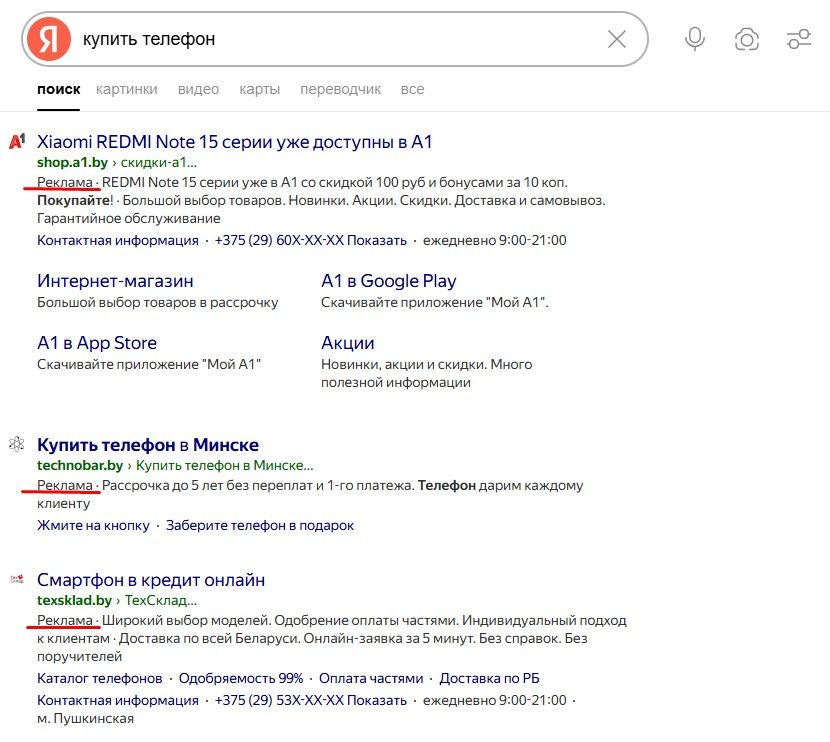Screen dimensions: 830x742
Task: Click the A1 favicon beside first result
Action: [x=17, y=141]
